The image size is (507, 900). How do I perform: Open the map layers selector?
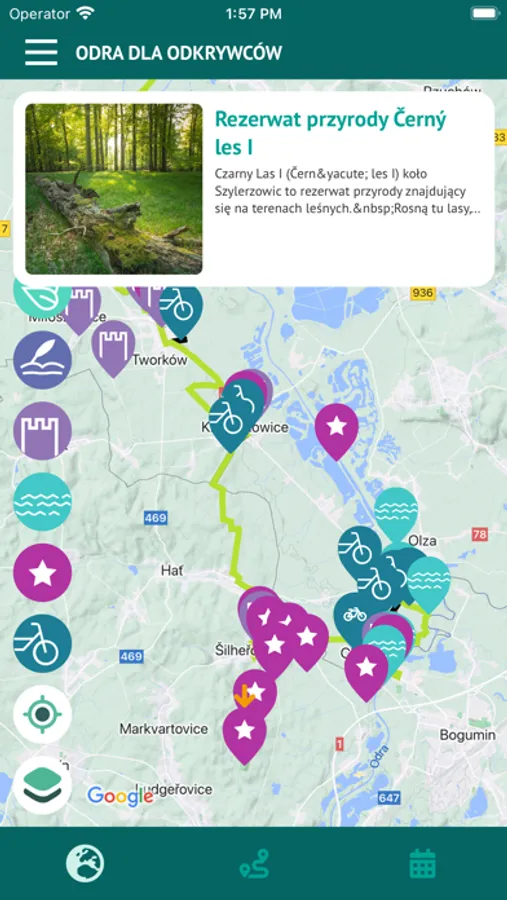pos(42,785)
